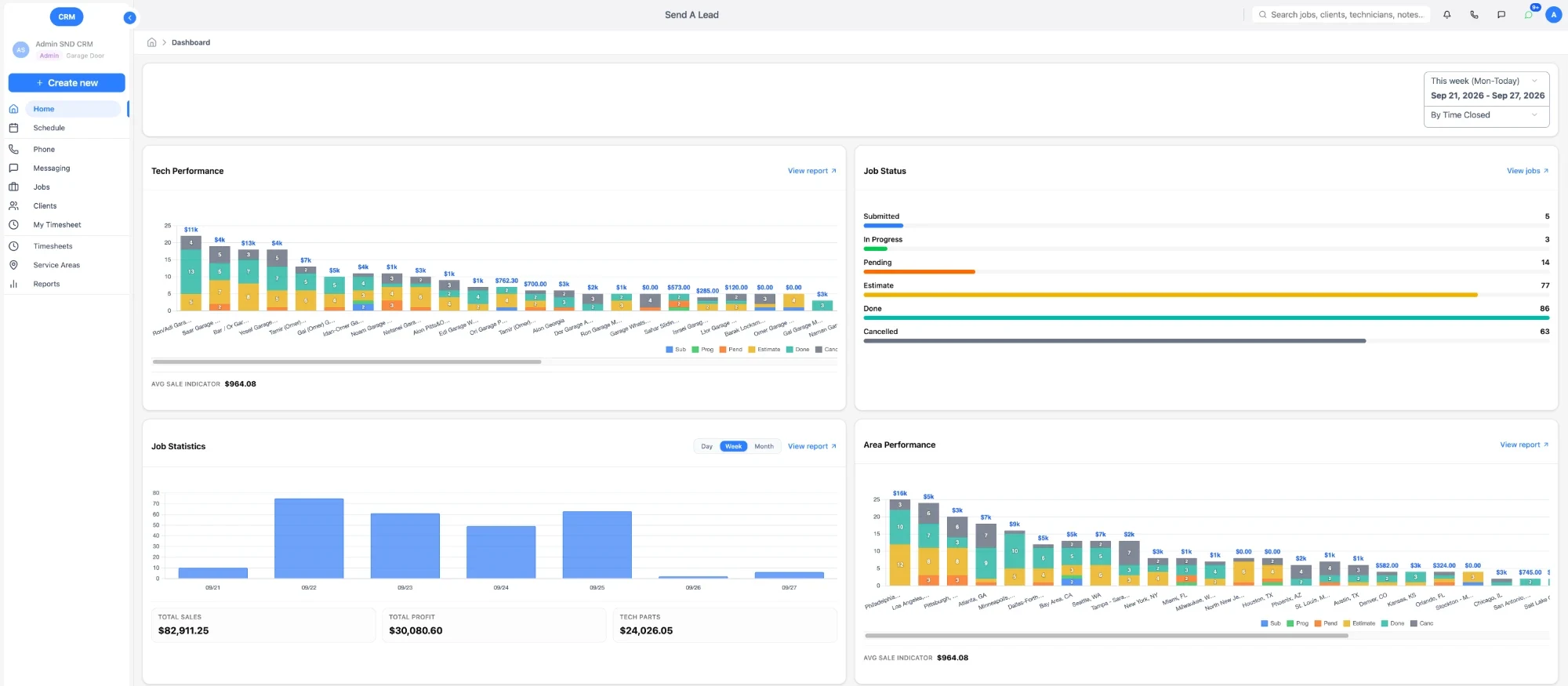Click the Dashboard breadcrumb text

coord(191,42)
